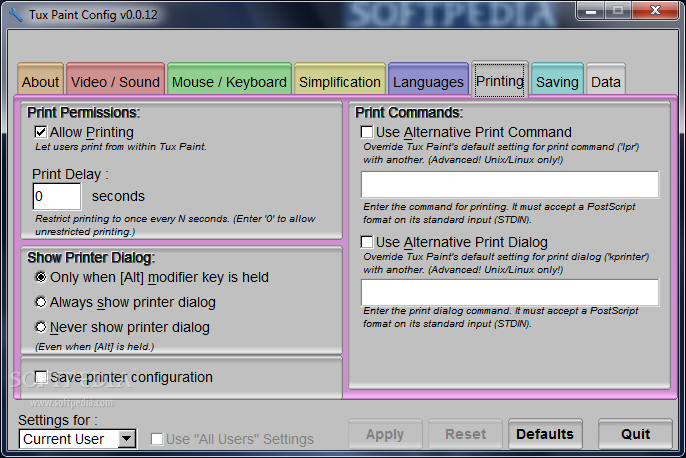Toggle Use "All Users" Settings checkbox
The height and width of the screenshot is (458, 686).
click(157, 439)
